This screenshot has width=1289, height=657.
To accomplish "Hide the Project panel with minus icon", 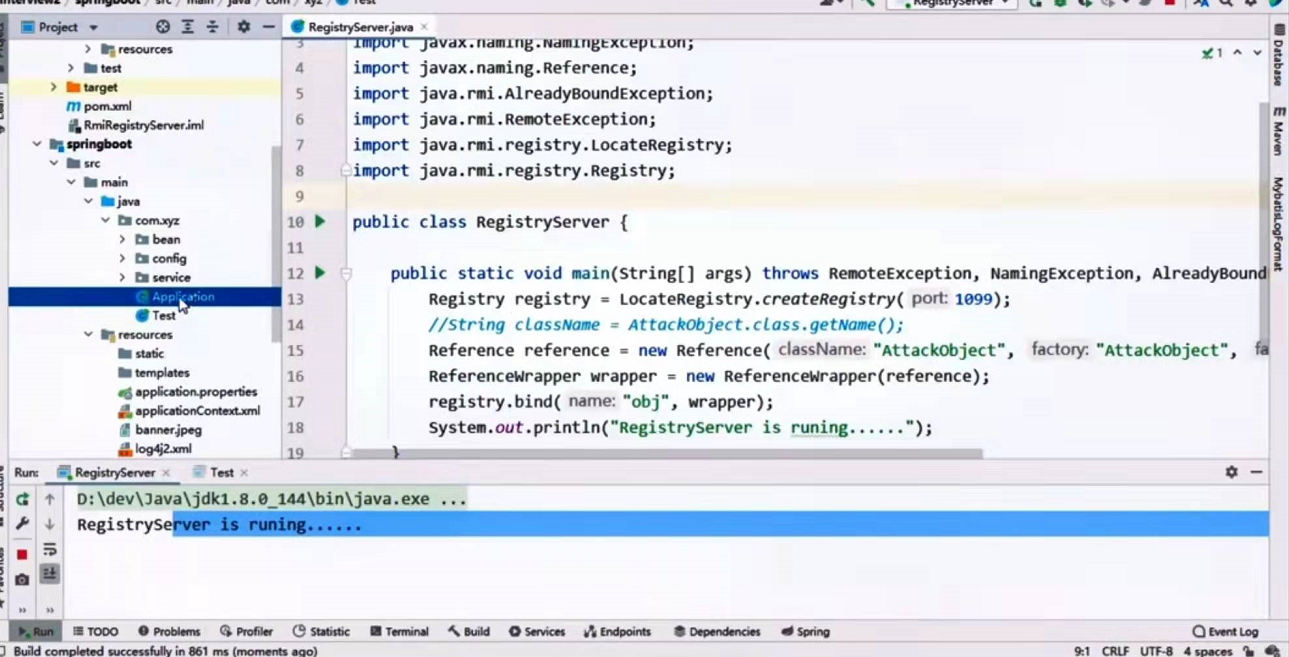I will pyautogui.click(x=268, y=27).
